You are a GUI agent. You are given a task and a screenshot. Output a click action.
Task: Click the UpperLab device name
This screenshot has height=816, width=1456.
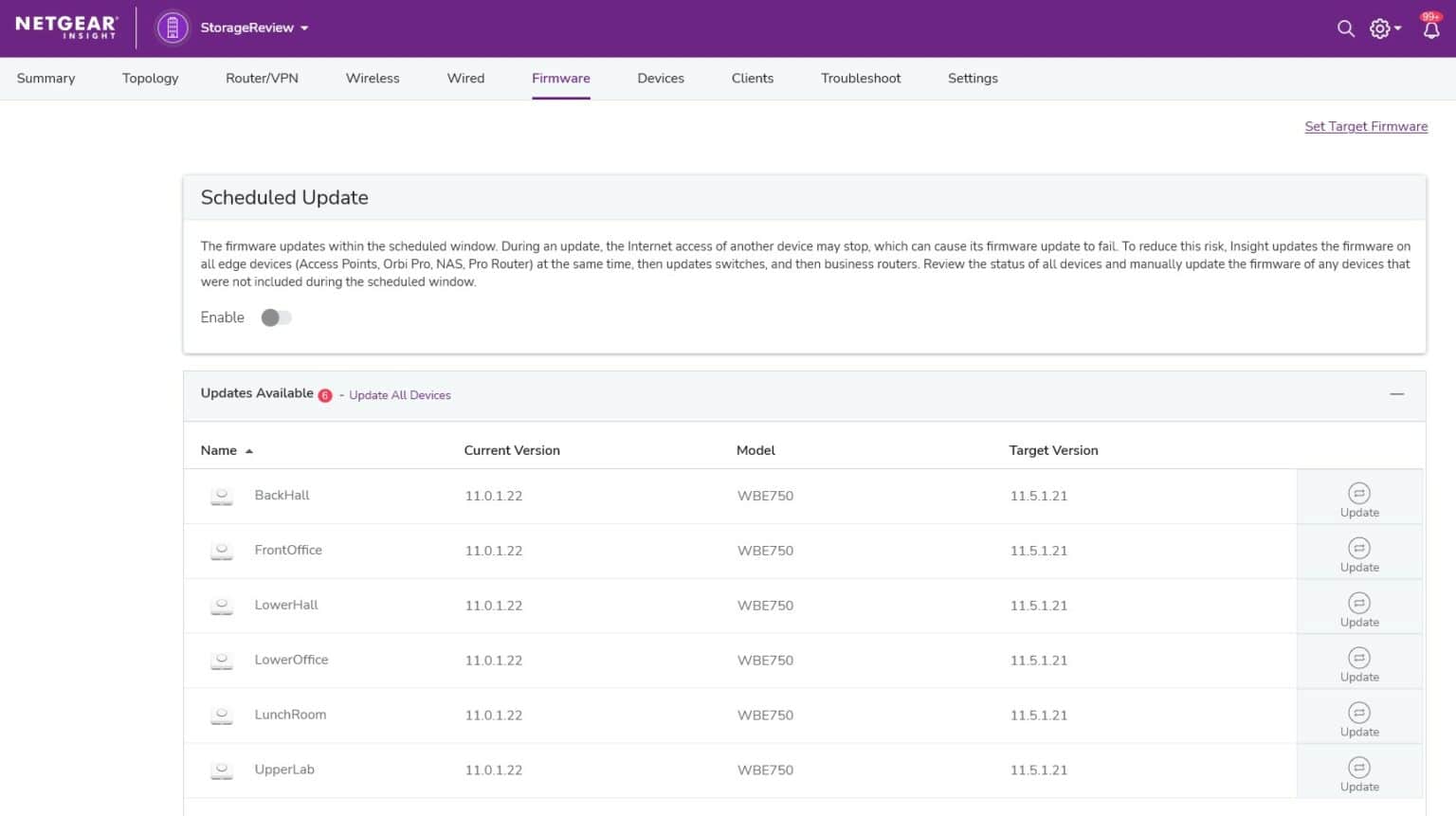pyautogui.click(x=284, y=770)
